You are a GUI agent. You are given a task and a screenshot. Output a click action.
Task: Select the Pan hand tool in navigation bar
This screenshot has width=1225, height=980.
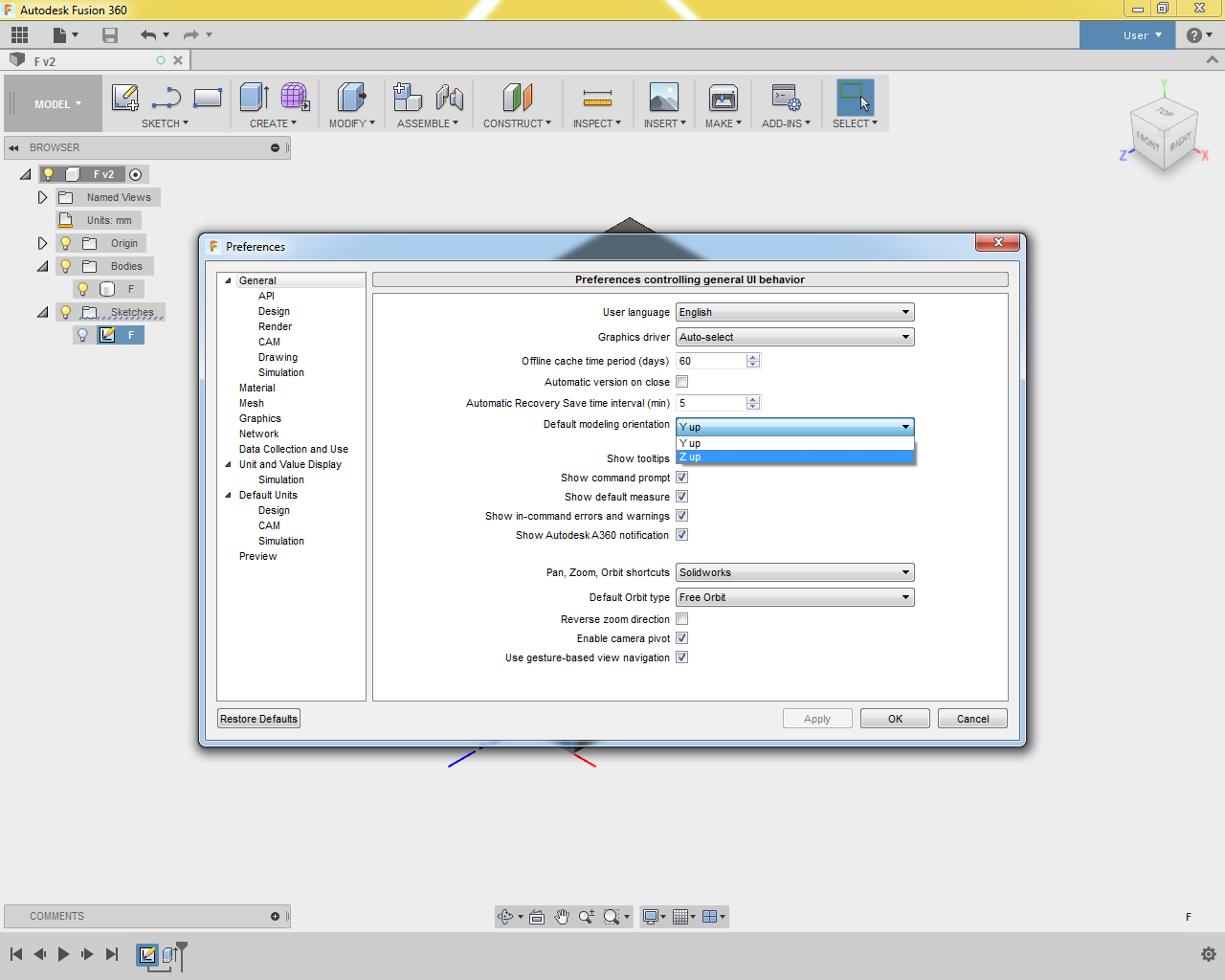point(562,916)
